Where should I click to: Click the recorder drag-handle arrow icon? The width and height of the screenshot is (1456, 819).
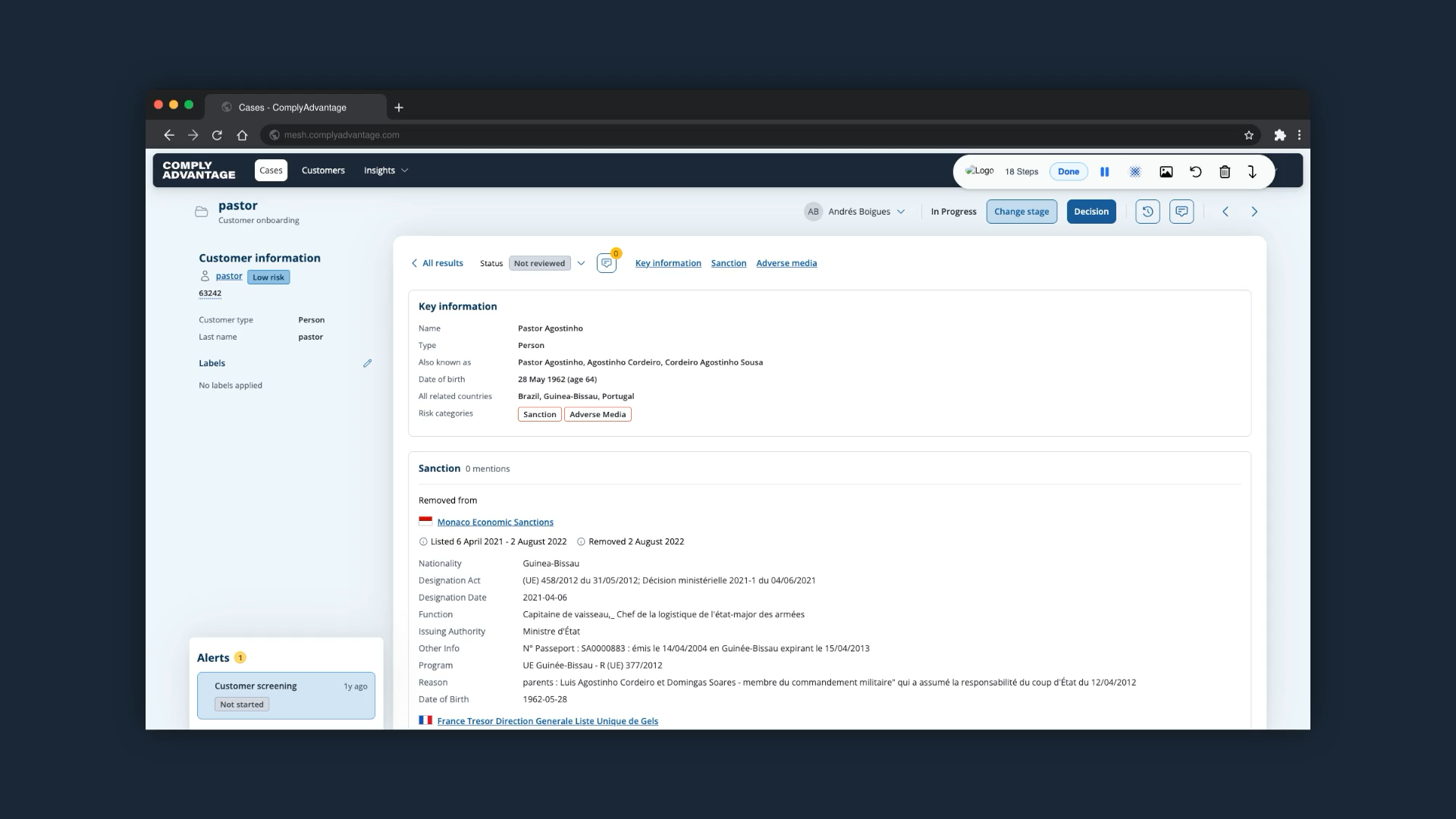click(x=1252, y=172)
